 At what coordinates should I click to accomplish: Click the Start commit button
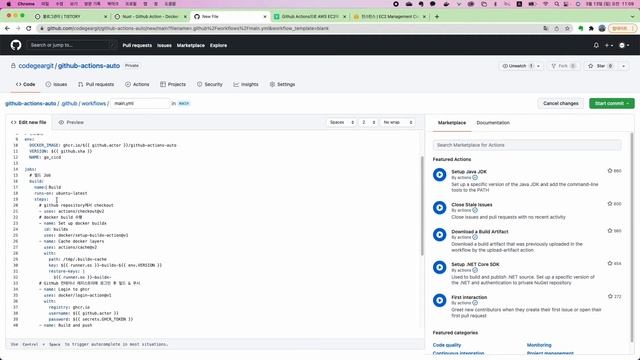[611, 103]
